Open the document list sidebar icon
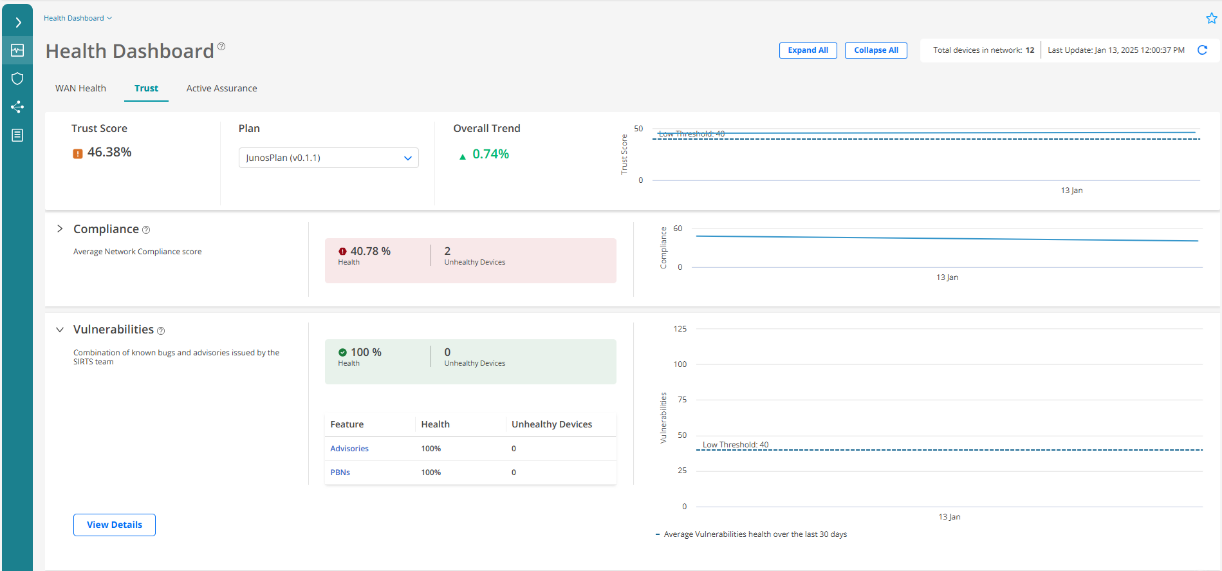Screen dimensions: 1222x571 click(17, 135)
